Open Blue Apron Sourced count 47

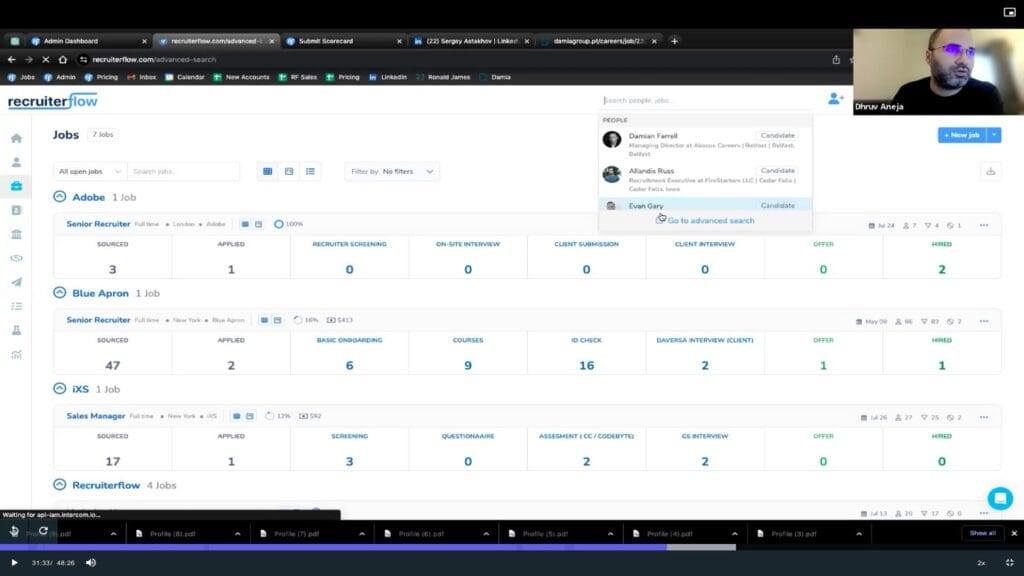coord(112,366)
